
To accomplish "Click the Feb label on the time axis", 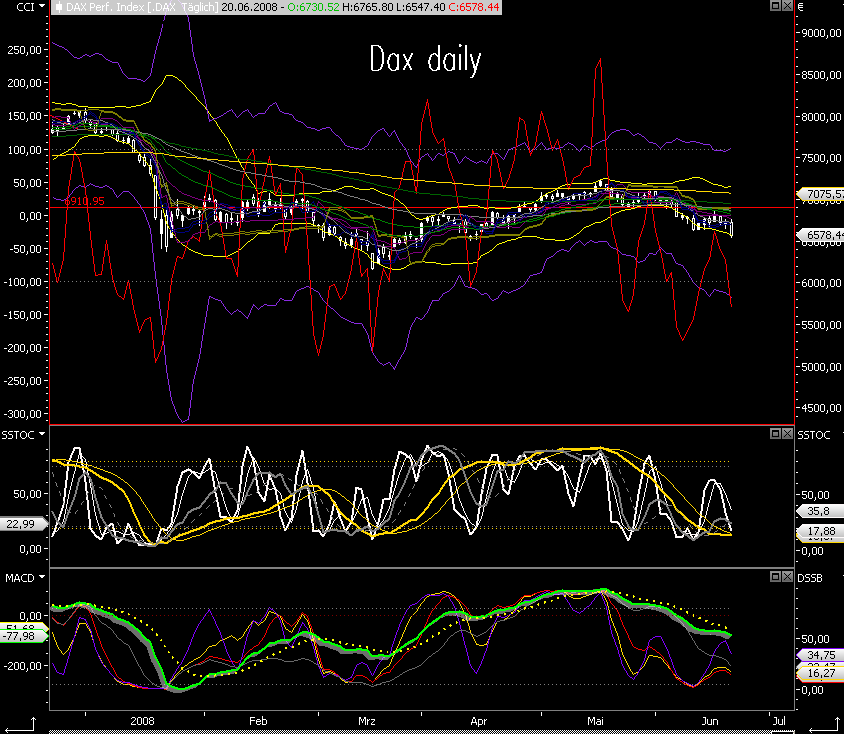I will coord(258,721).
